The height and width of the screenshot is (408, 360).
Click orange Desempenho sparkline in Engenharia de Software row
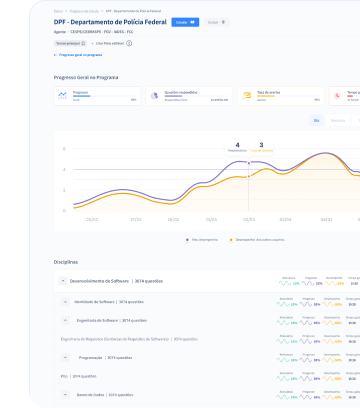(x=328, y=323)
